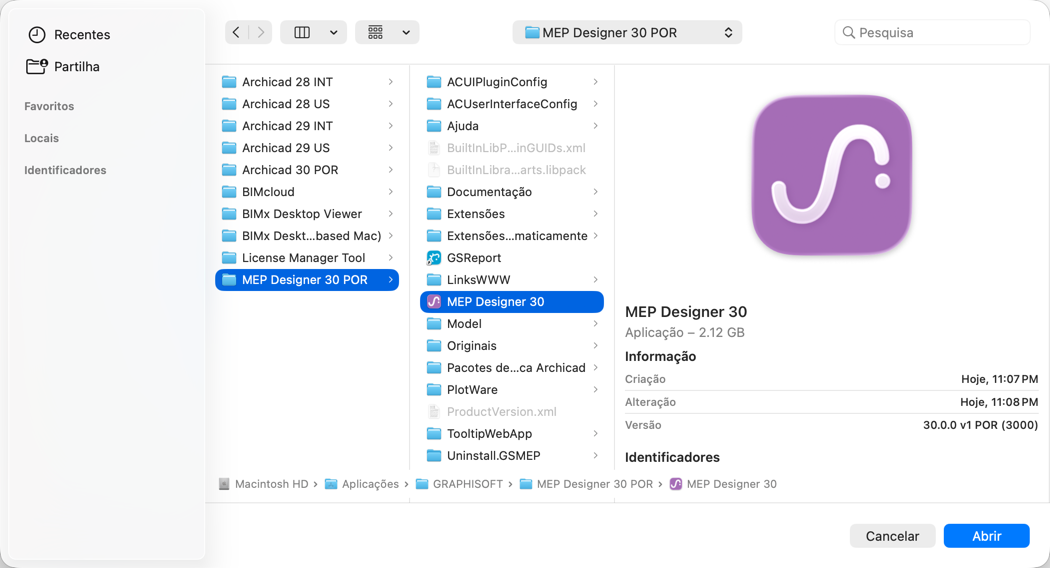Open the view mode dropdown arrow
This screenshot has width=1050, height=568.
333,32
